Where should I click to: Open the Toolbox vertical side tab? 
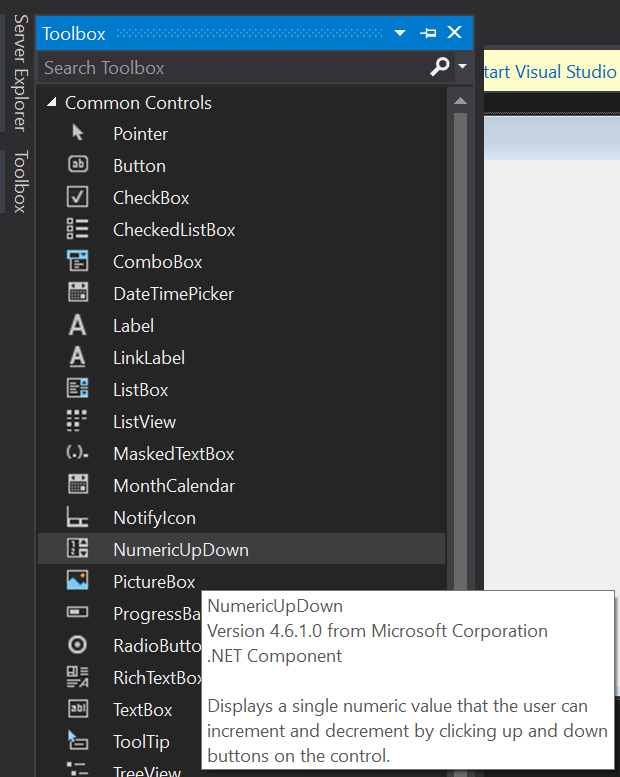pos(20,181)
